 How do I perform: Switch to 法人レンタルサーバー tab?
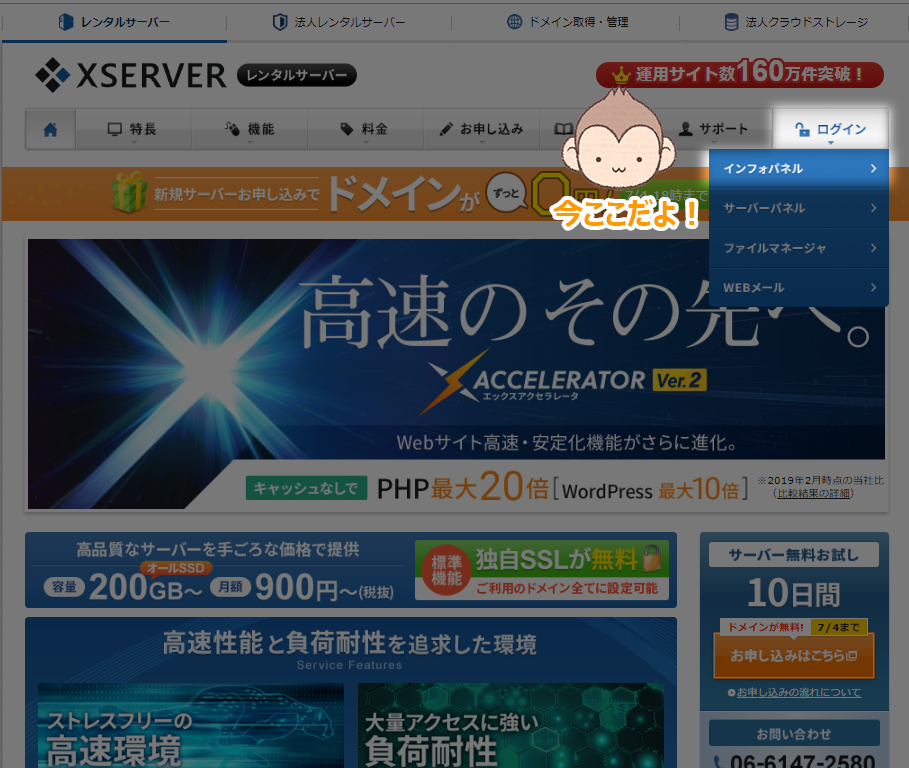click(339, 23)
